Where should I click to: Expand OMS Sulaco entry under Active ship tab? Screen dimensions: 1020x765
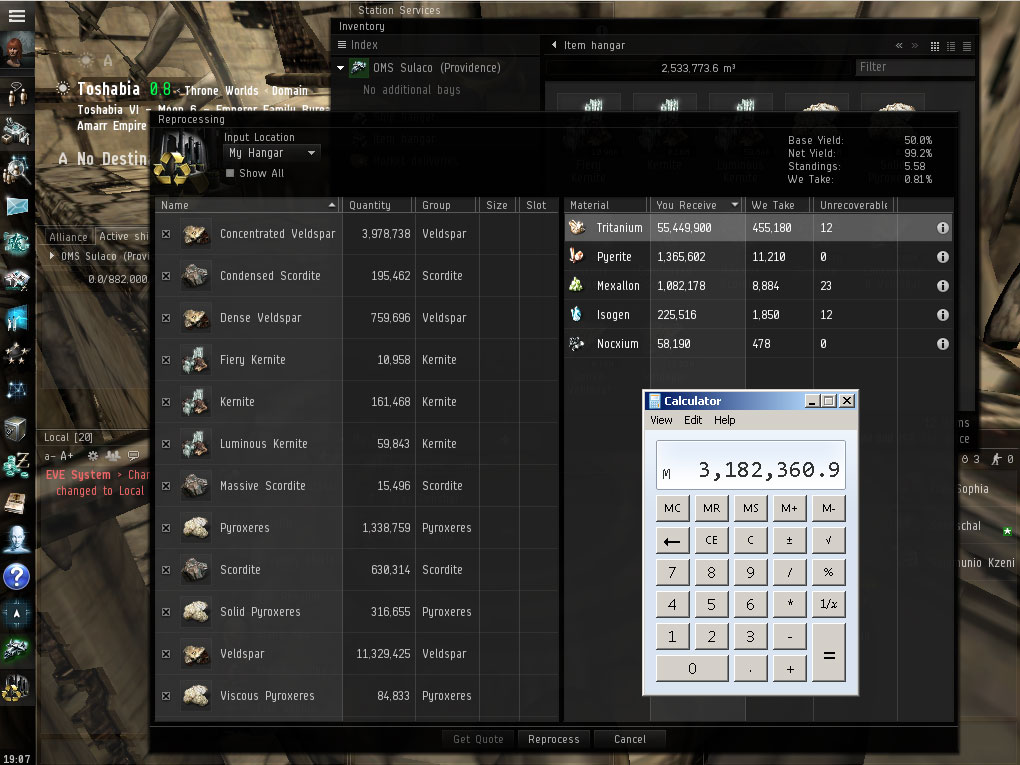coord(52,256)
